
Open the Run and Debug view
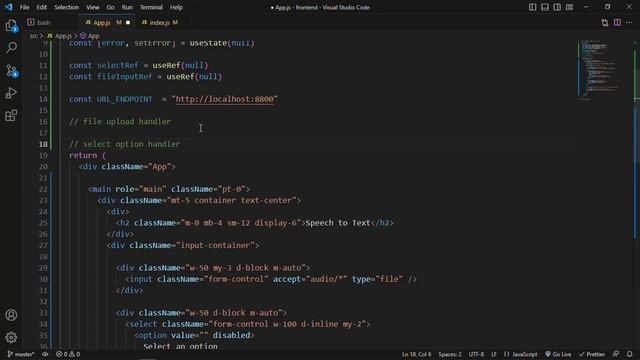click(11, 93)
